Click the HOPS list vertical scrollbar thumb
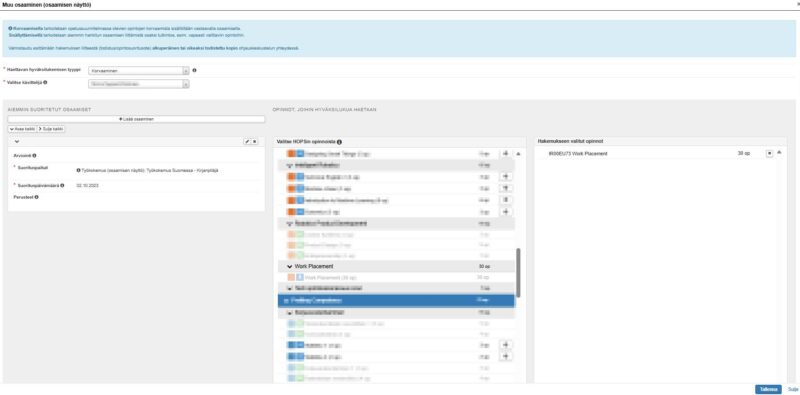The width and height of the screenshot is (800, 395). tap(518, 273)
